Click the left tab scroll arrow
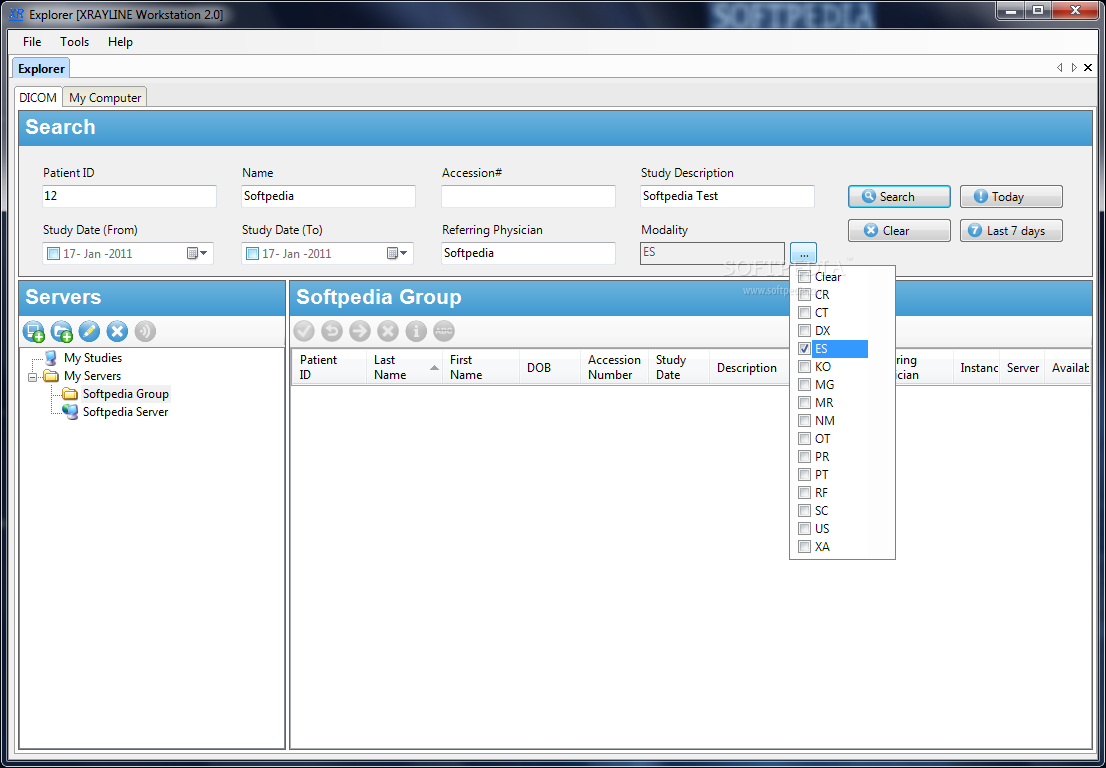The image size is (1106, 768). [1059, 68]
